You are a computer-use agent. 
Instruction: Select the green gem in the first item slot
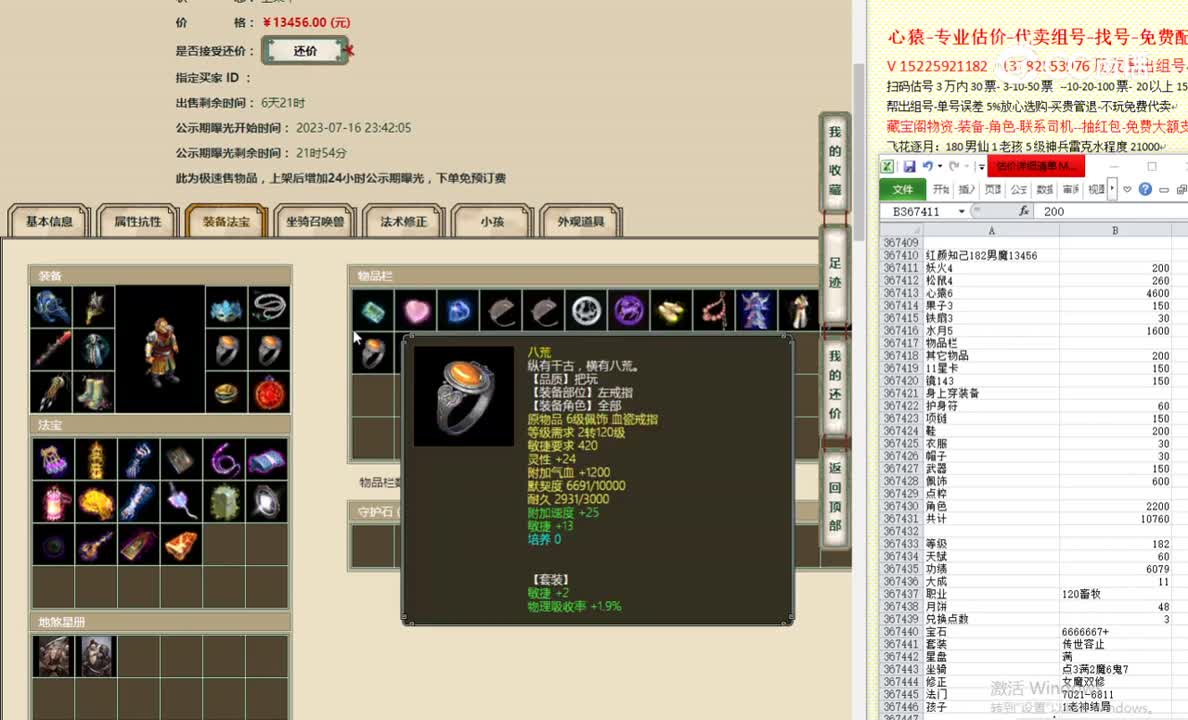[374, 310]
